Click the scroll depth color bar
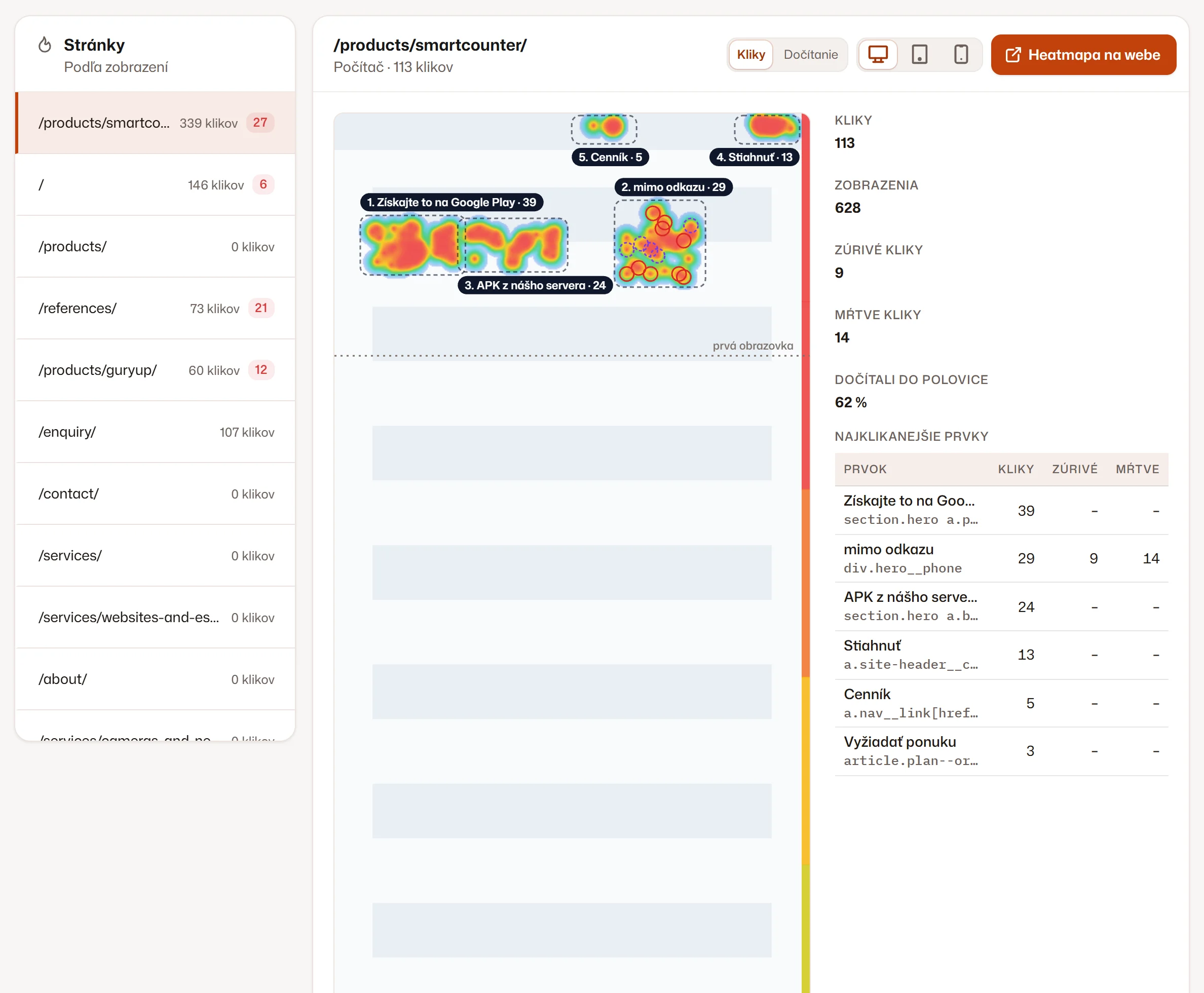1204x993 pixels. point(806,553)
